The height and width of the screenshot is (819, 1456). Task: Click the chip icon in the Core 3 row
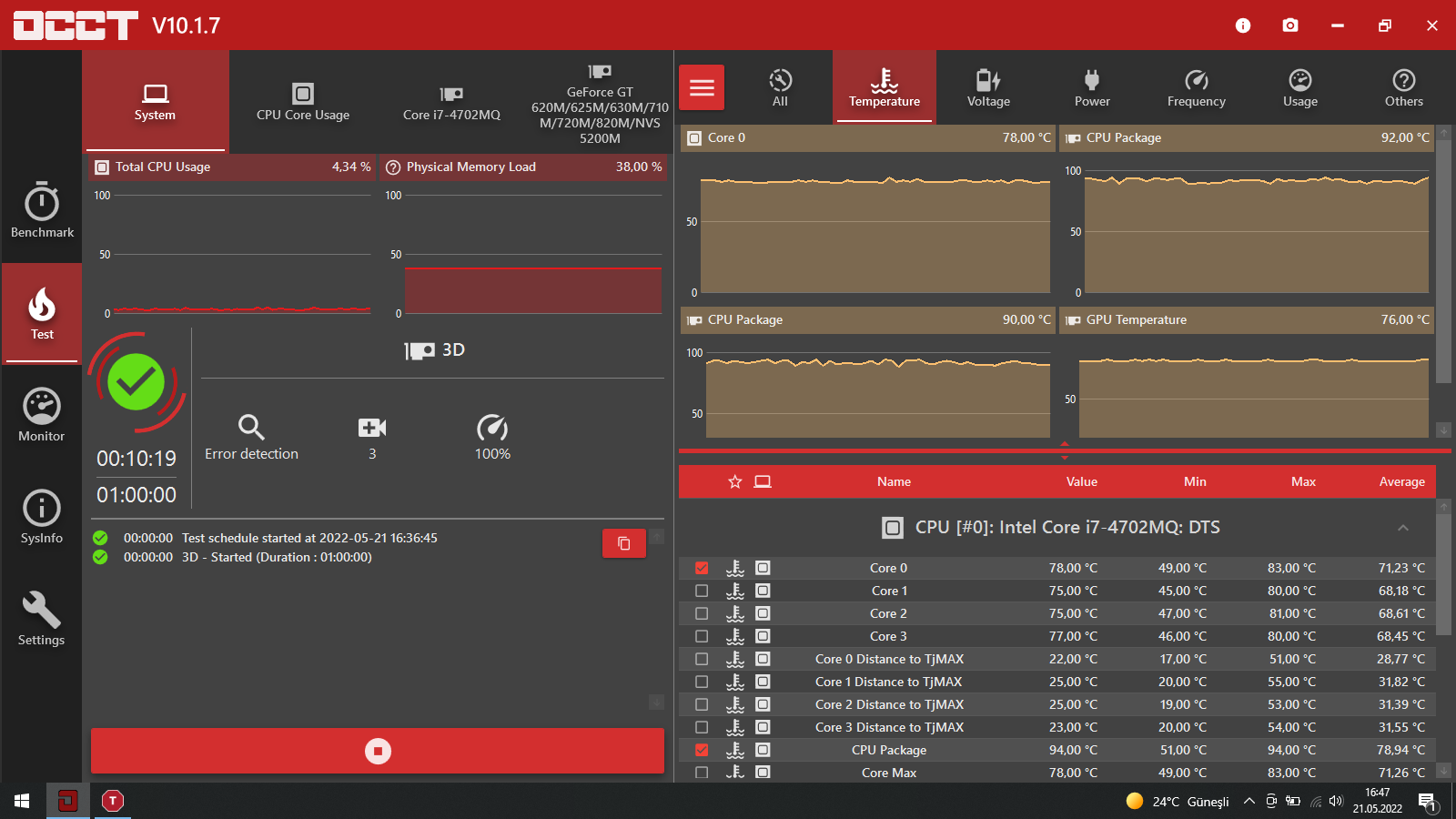click(x=763, y=636)
